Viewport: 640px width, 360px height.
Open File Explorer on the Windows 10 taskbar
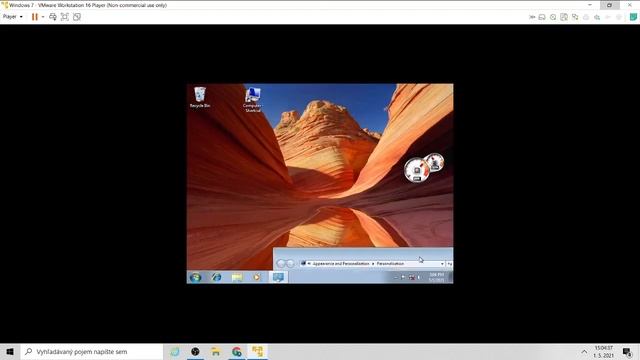(216, 351)
